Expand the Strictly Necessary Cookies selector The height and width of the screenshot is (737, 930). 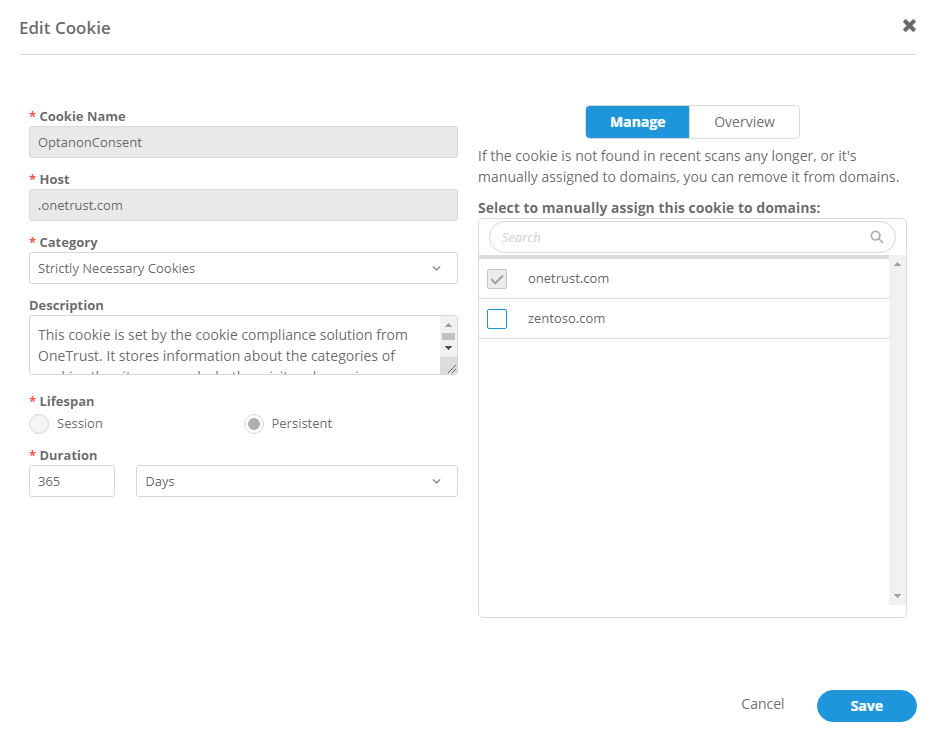pos(243,268)
